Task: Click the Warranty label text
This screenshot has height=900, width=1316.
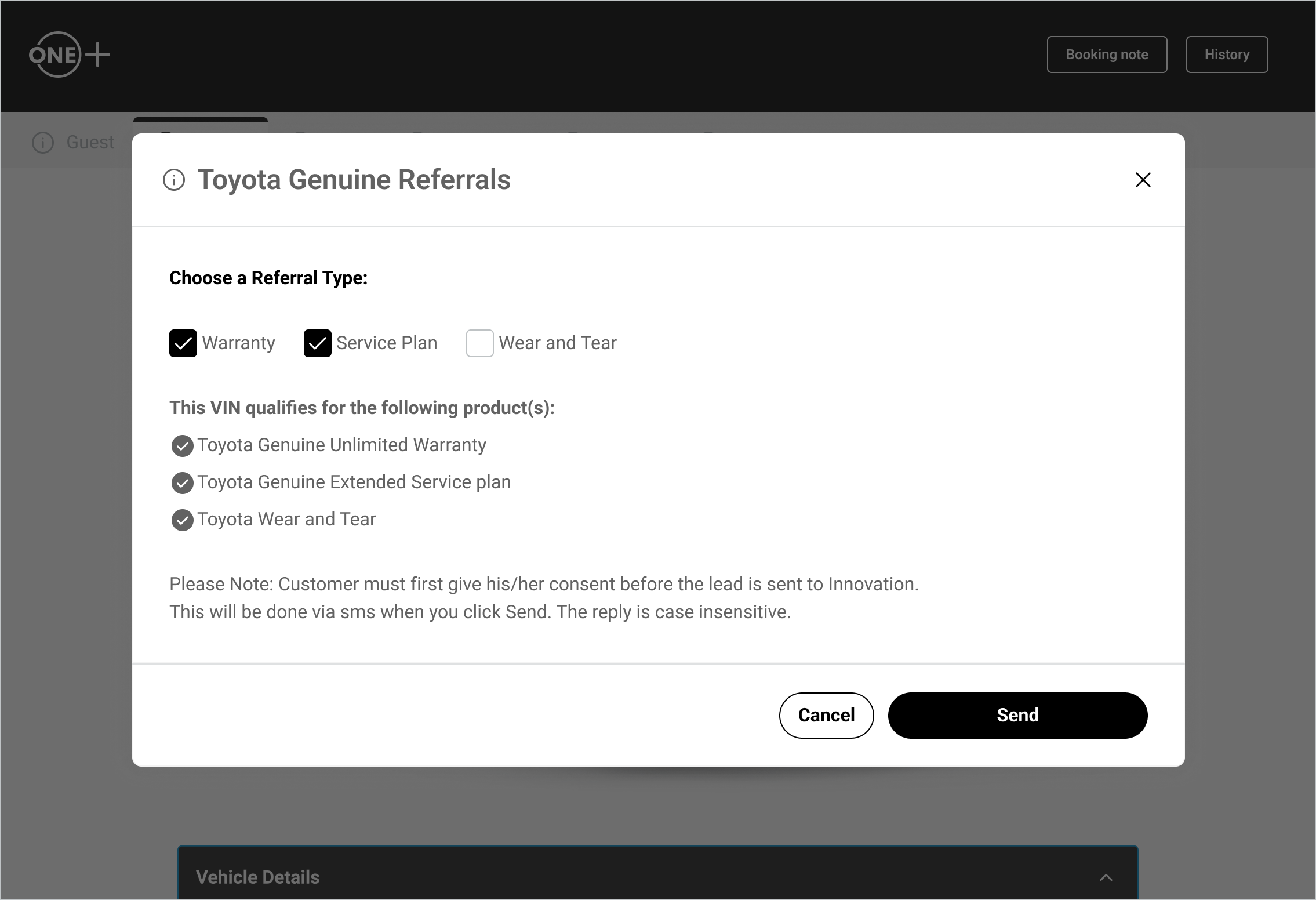Action: click(238, 343)
